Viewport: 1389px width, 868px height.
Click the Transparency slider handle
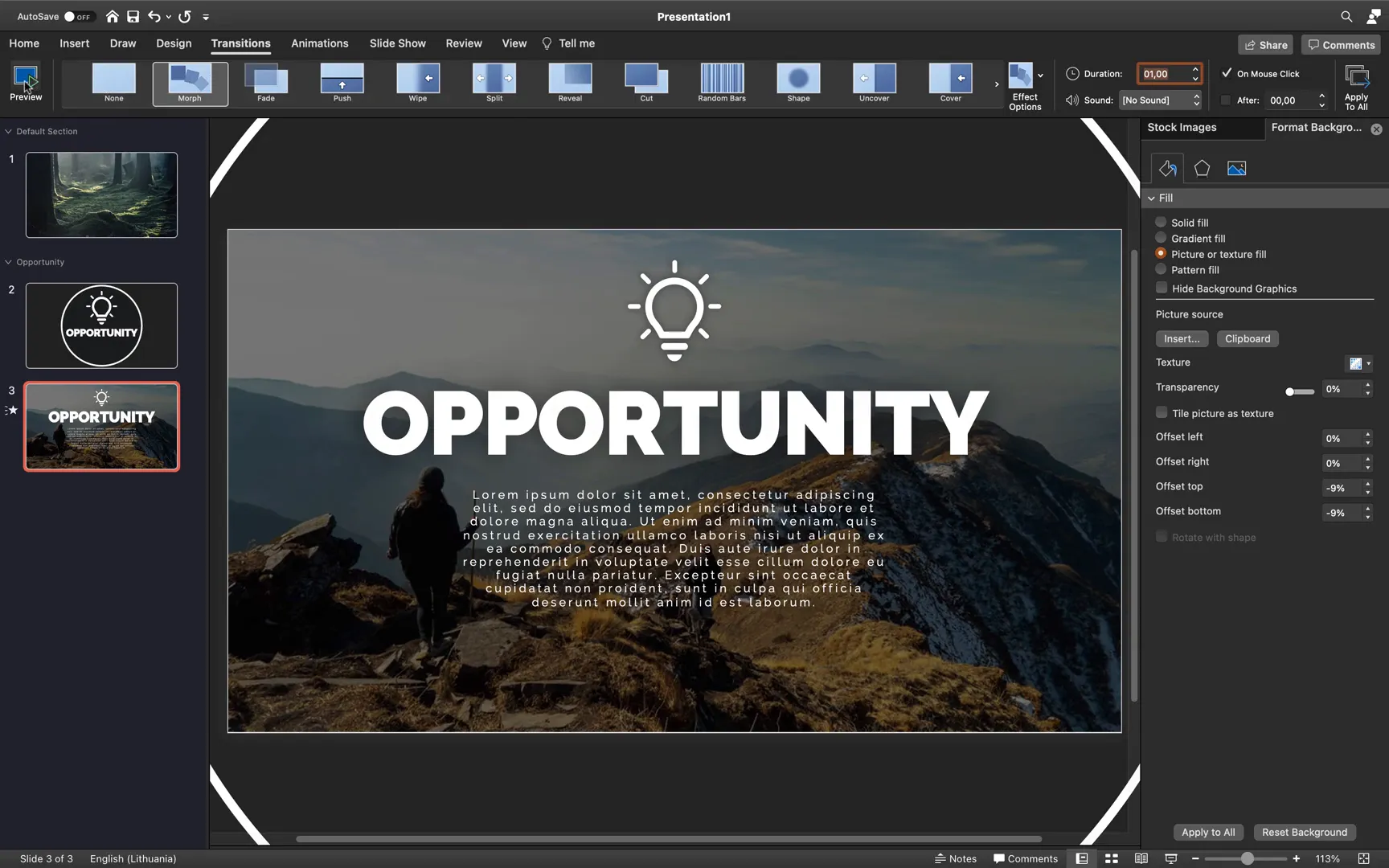1289,391
